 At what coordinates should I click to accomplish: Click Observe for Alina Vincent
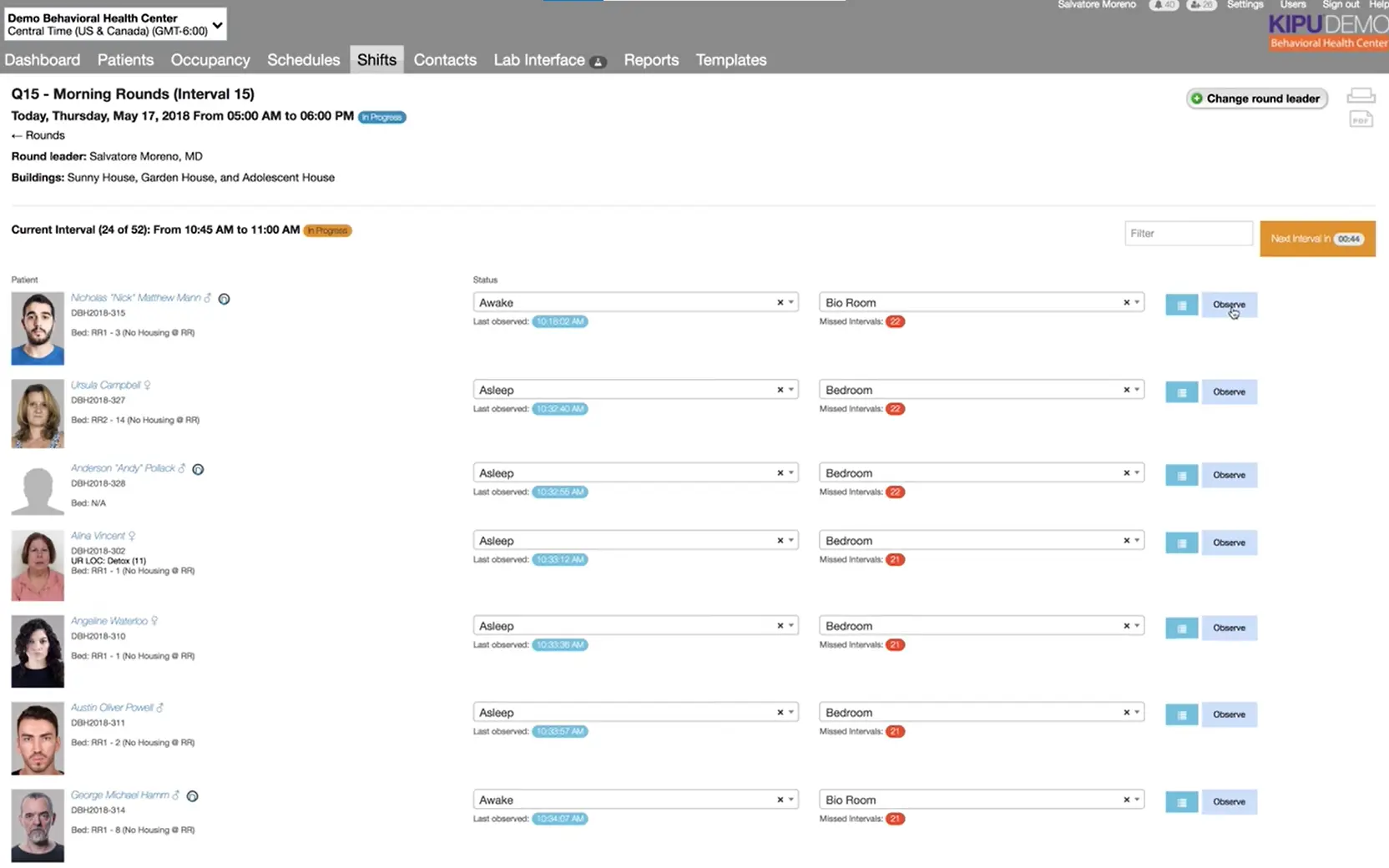click(x=1229, y=542)
